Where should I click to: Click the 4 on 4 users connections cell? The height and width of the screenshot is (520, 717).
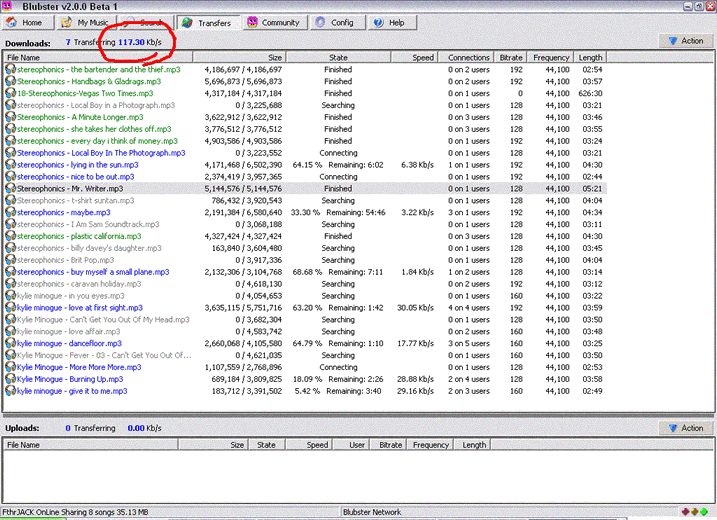click(x=469, y=307)
